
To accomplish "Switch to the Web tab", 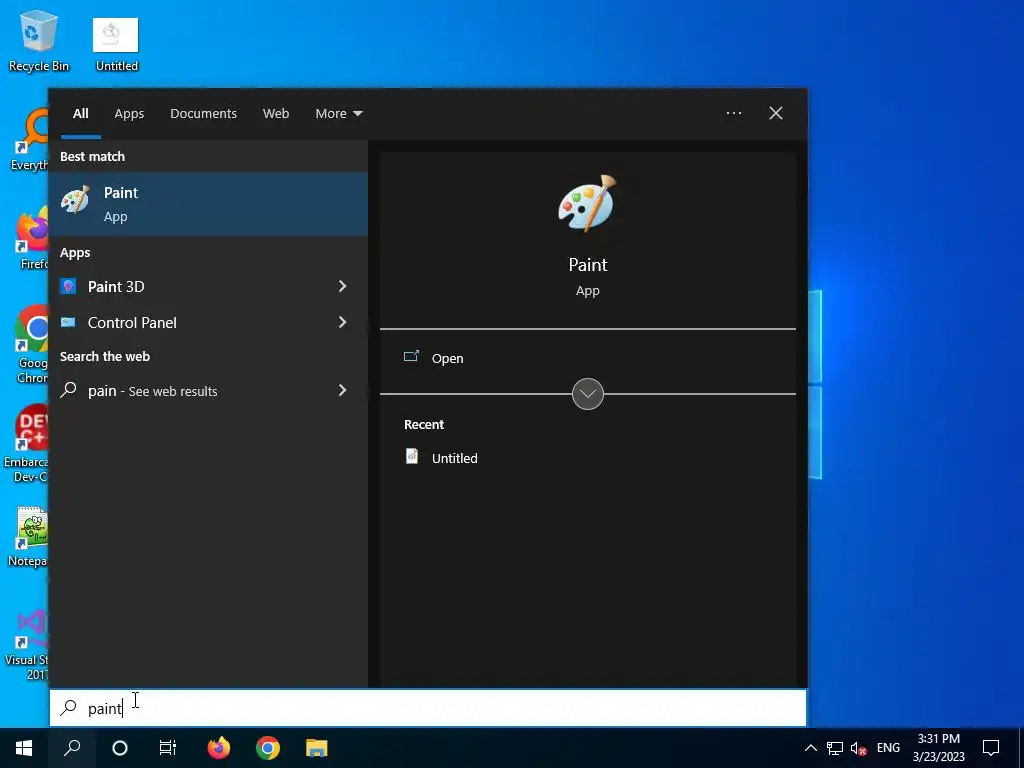I will (276, 114).
